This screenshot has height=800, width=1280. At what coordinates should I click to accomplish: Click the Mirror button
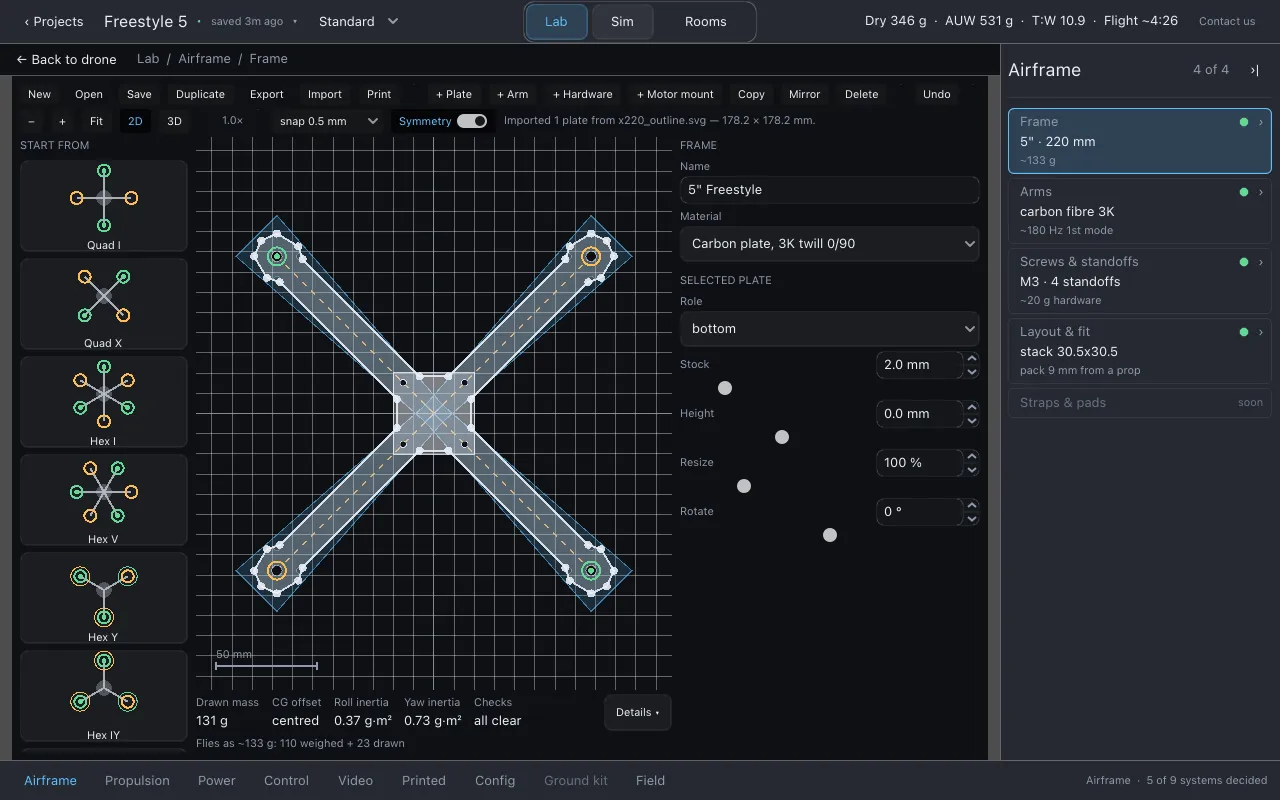[x=804, y=94]
